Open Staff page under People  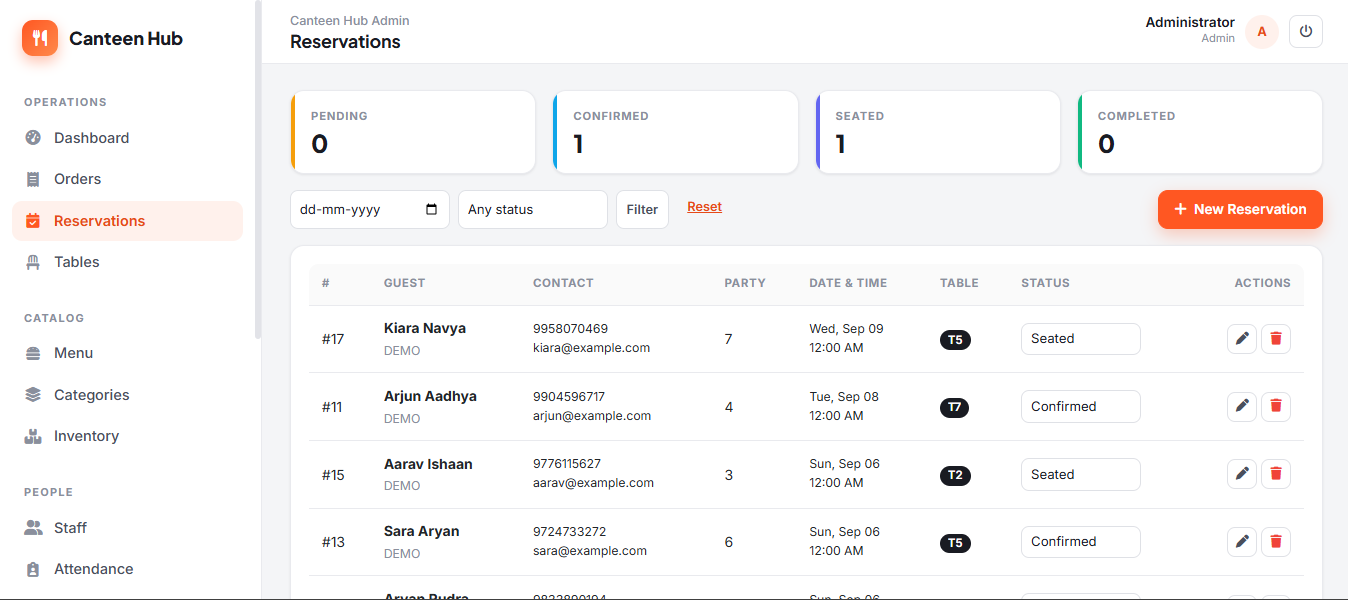(127, 528)
